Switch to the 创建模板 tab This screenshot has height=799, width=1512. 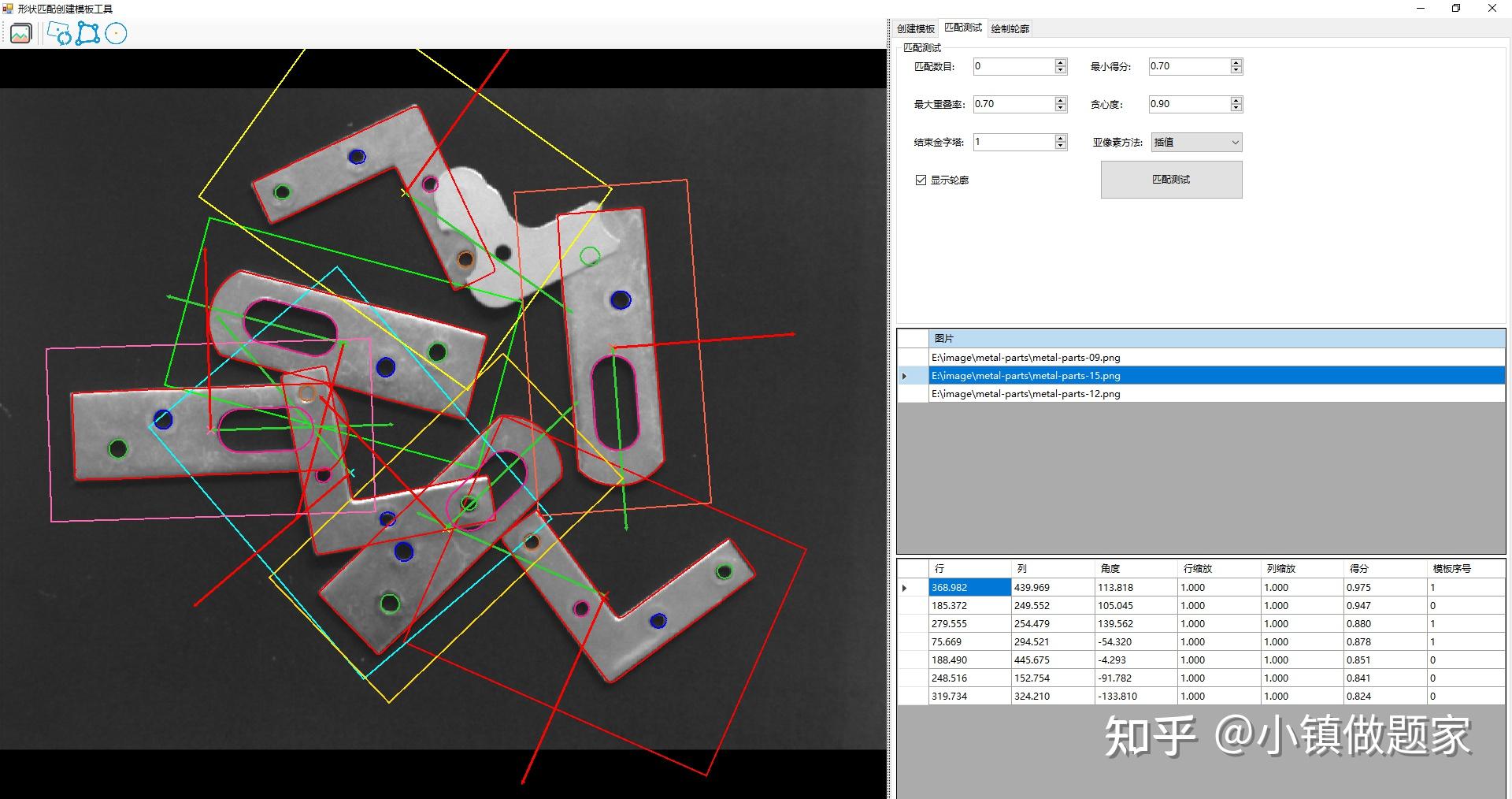click(x=915, y=27)
